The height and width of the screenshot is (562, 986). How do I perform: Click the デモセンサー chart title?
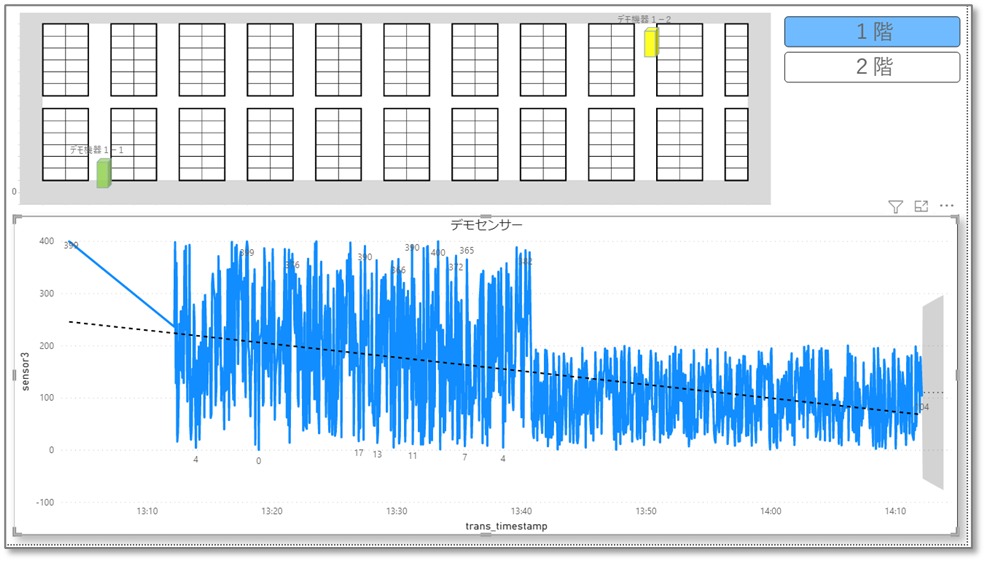pyautogui.click(x=486, y=225)
